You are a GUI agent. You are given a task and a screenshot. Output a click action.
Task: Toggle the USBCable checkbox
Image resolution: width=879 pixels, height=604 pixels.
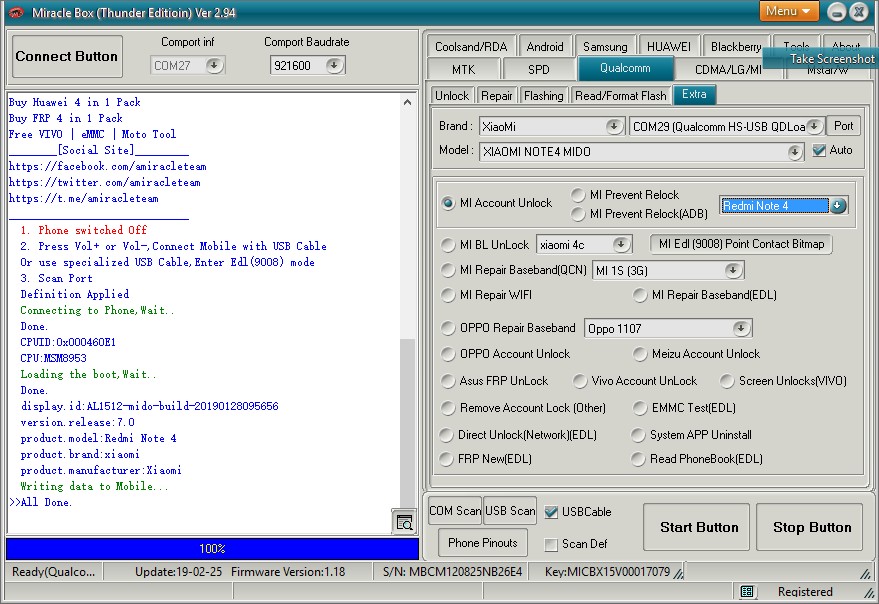coord(551,511)
